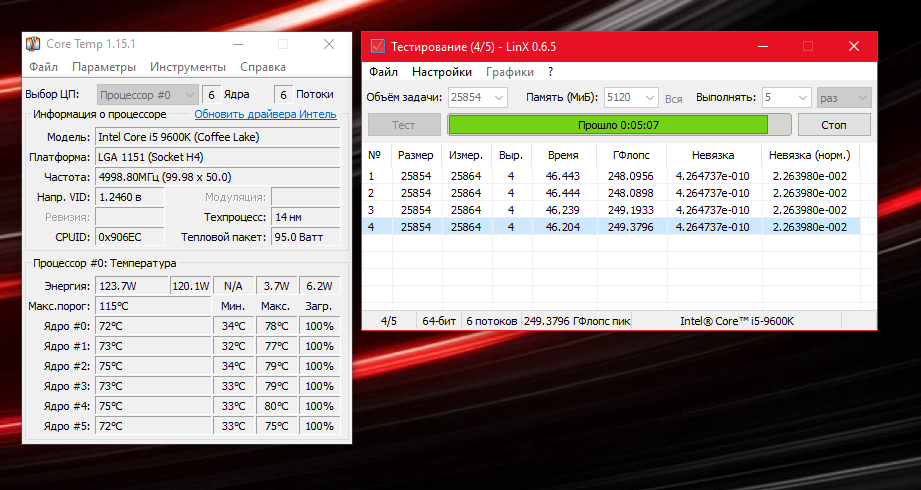Open the Параметры menu in Core Temp
Screen dimensions: 921x490
(x=104, y=67)
